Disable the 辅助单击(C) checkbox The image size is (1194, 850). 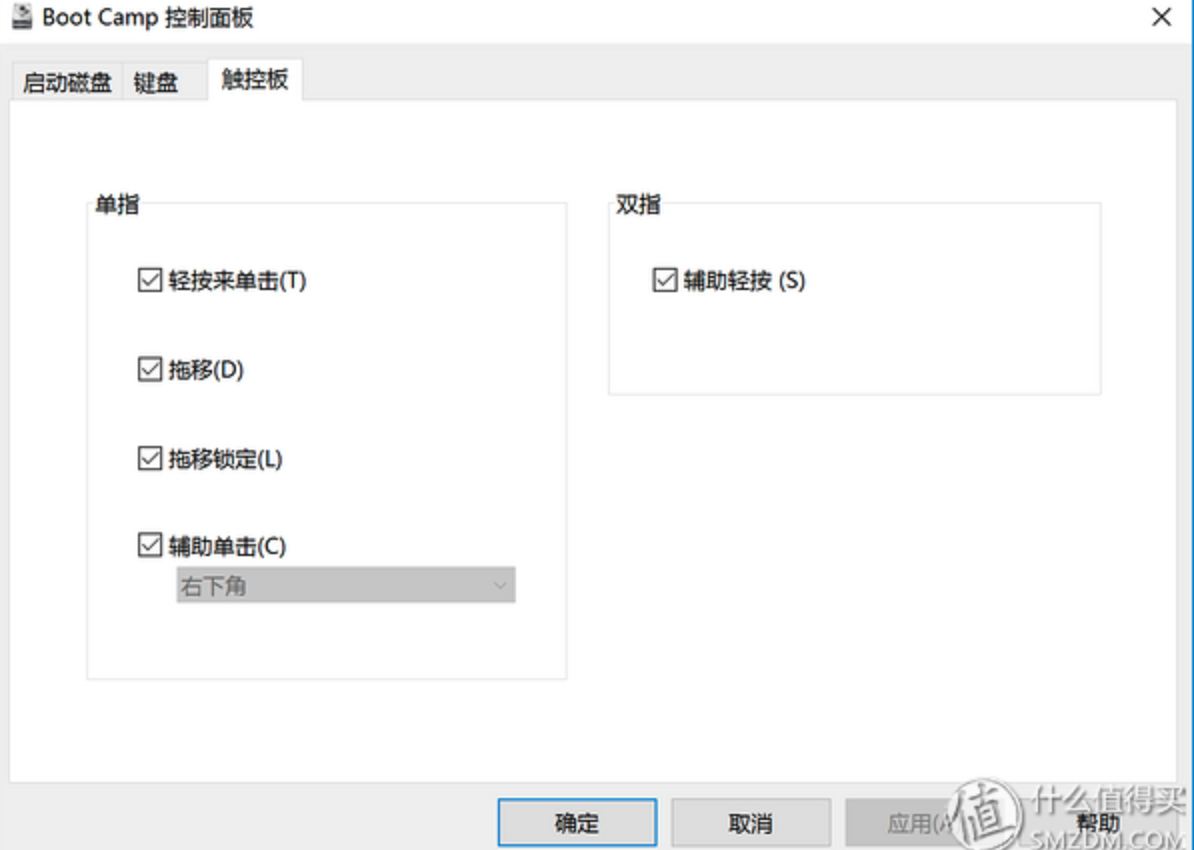(150, 545)
